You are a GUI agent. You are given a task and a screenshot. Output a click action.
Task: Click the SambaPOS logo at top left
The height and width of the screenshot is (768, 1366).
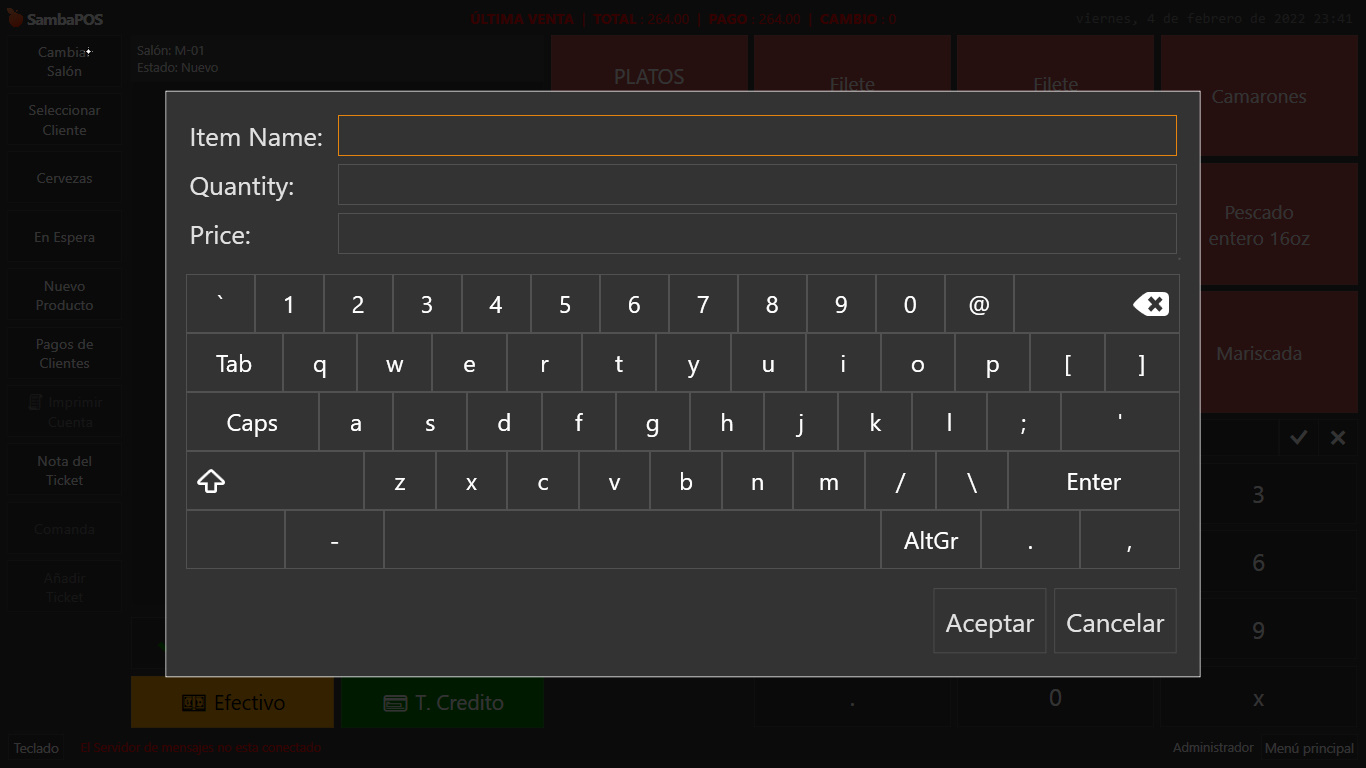point(55,19)
